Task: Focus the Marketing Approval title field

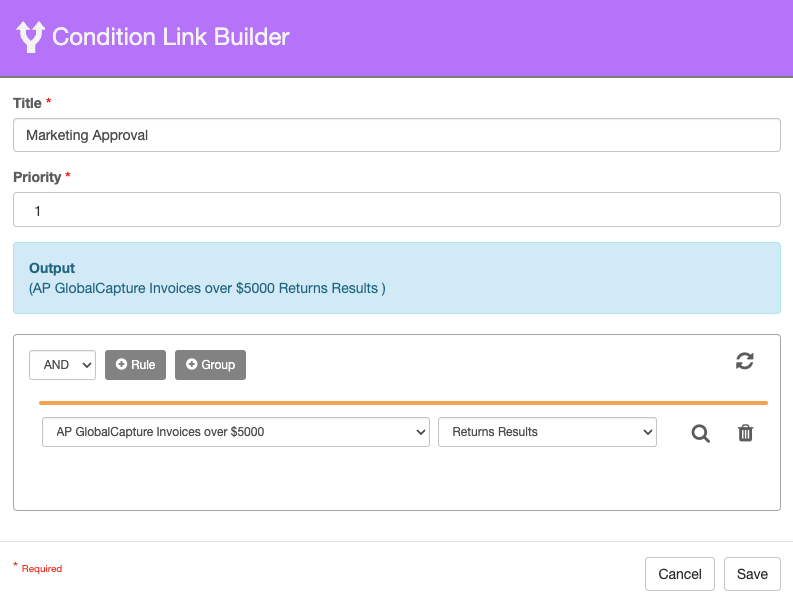Action: click(x=396, y=135)
